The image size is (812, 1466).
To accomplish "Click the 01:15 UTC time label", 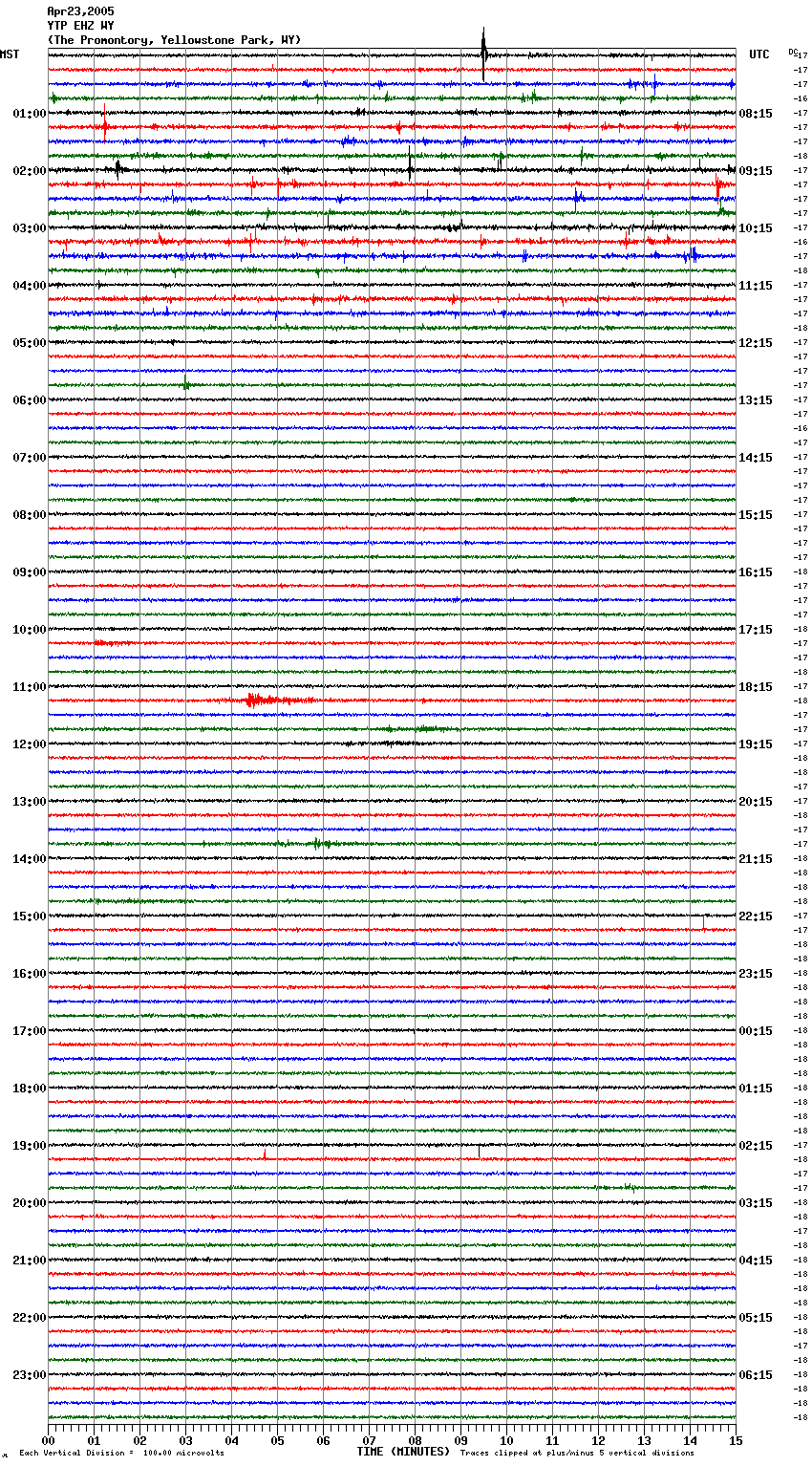I will [756, 1089].
